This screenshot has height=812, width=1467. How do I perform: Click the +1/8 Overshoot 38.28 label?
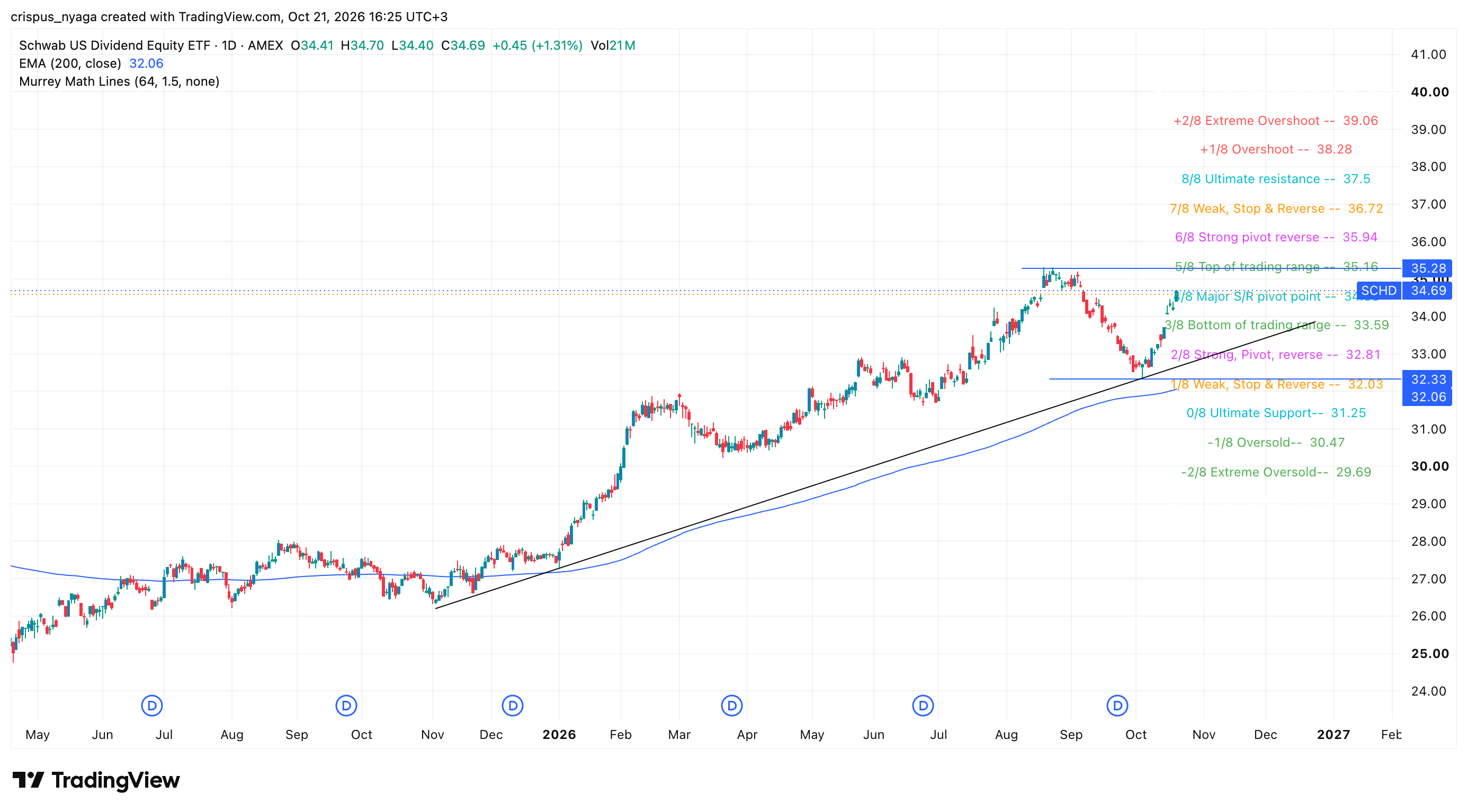[x=1276, y=149]
